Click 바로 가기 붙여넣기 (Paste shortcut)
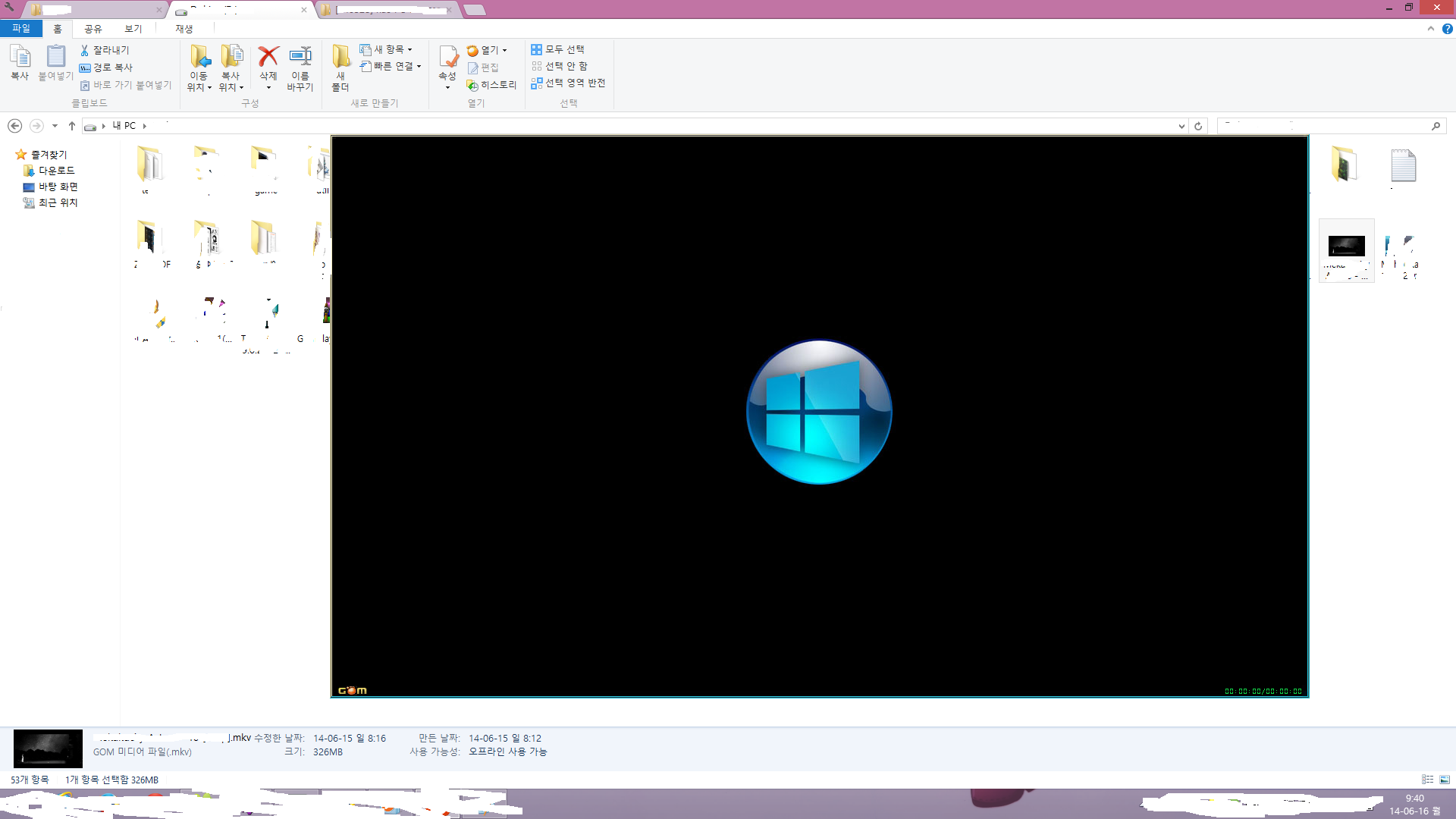 (x=126, y=85)
